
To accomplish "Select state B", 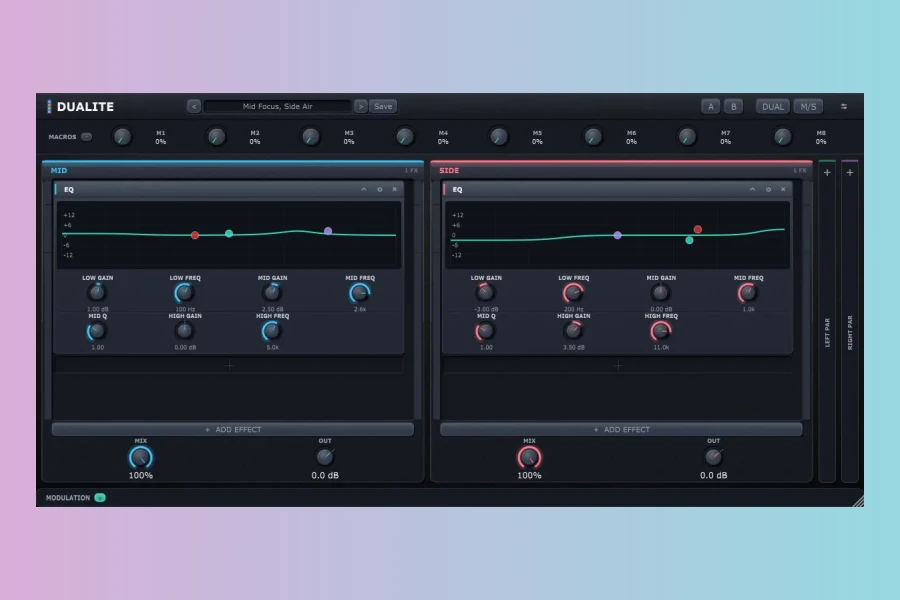I will [734, 106].
